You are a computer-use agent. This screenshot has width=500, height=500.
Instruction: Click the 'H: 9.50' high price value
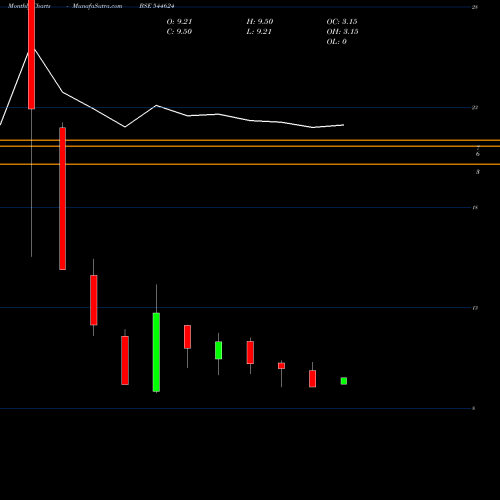click(x=260, y=22)
